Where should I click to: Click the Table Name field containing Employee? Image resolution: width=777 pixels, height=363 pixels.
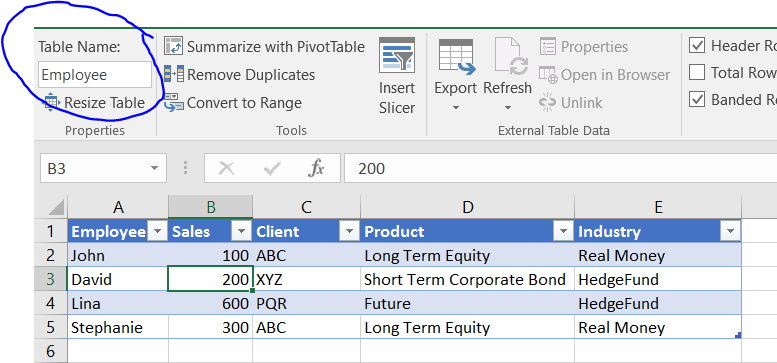95,75
